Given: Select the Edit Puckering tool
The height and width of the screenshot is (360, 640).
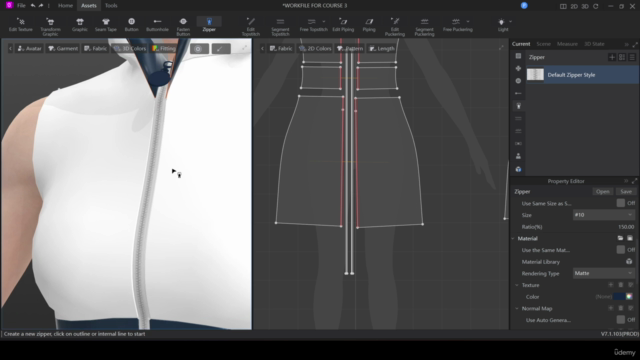Looking at the screenshot, I should coord(395,27).
